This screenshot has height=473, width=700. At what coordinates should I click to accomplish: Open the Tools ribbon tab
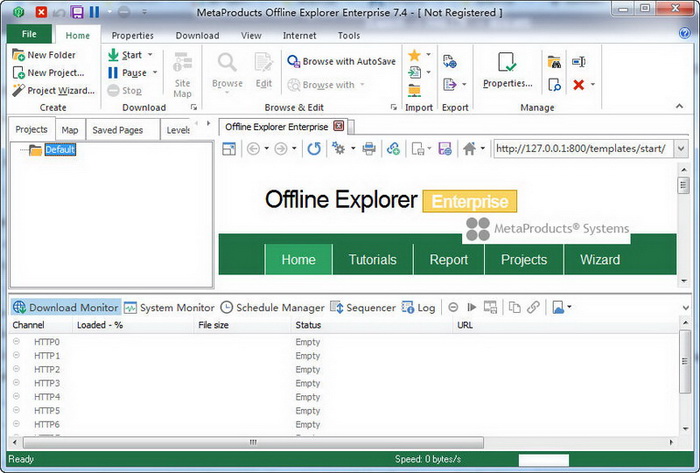349,35
